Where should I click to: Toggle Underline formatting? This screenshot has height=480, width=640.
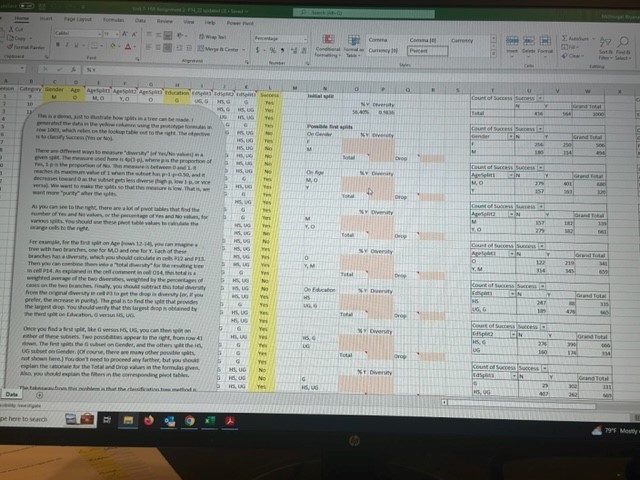pyautogui.click(x=77, y=45)
